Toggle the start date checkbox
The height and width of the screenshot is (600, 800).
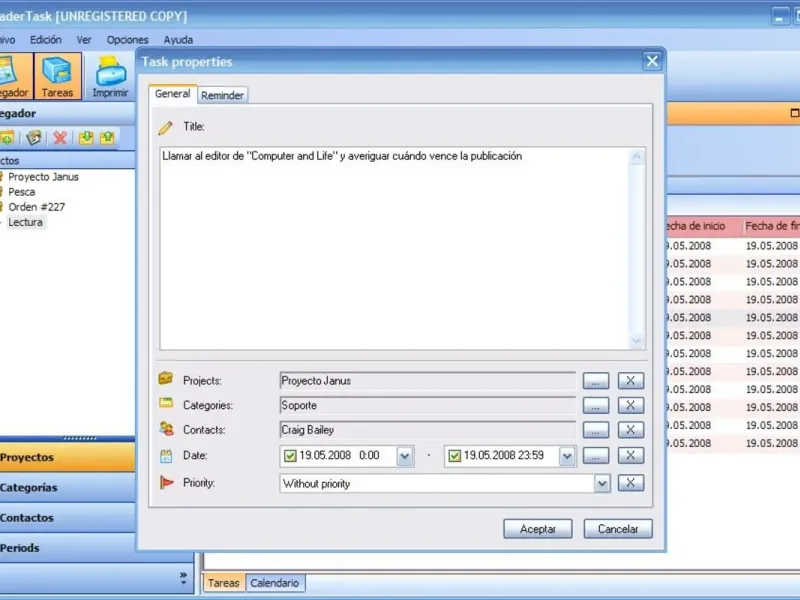click(290, 456)
